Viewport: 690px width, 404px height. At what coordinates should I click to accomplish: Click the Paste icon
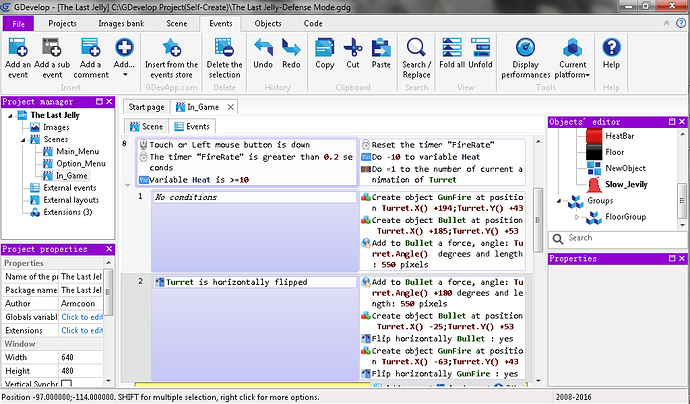381,47
